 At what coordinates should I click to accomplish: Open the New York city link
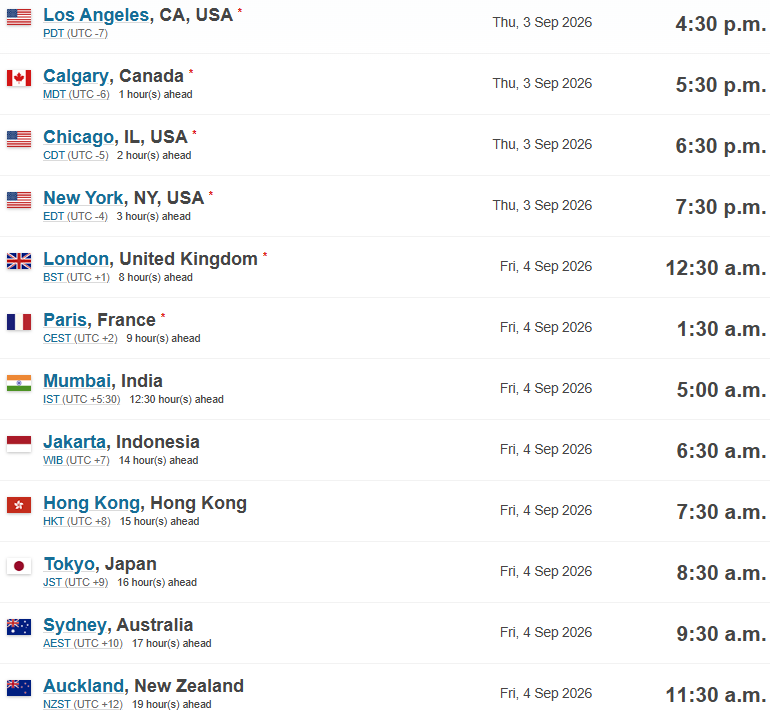pos(83,198)
